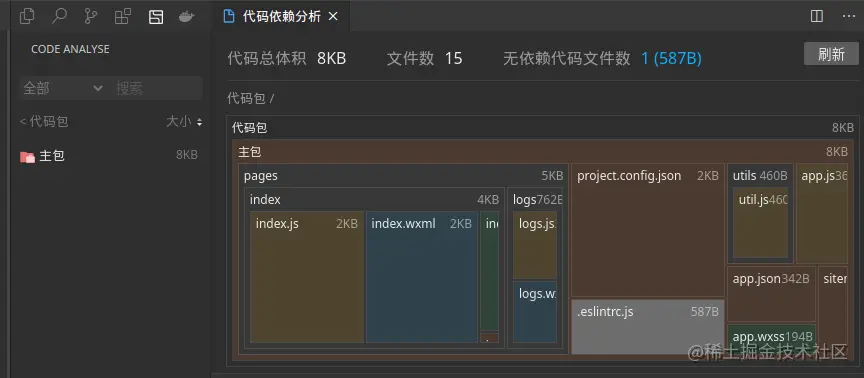Click the util.js treemap block
This screenshot has height=378, width=864.
760,223
